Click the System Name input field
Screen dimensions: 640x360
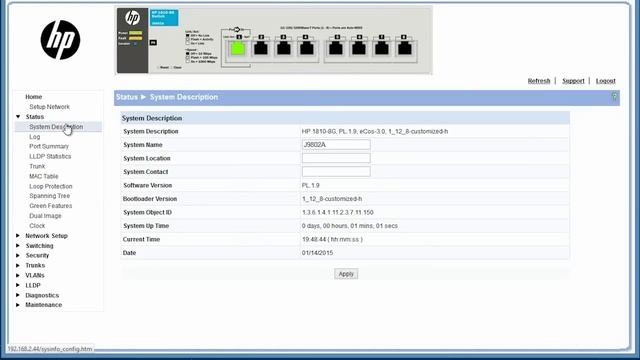[336, 144]
